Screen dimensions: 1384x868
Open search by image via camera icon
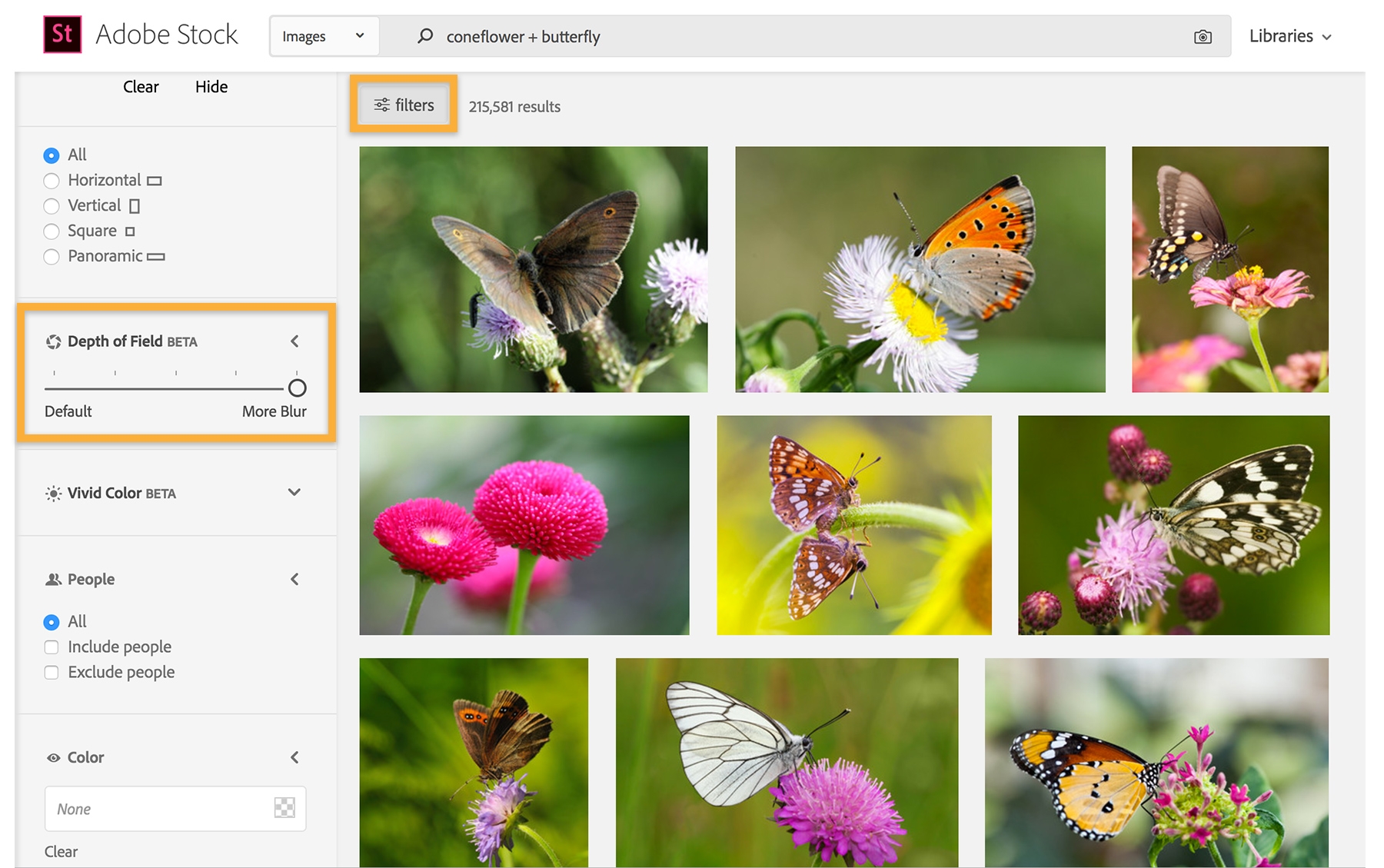point(1202,35)
